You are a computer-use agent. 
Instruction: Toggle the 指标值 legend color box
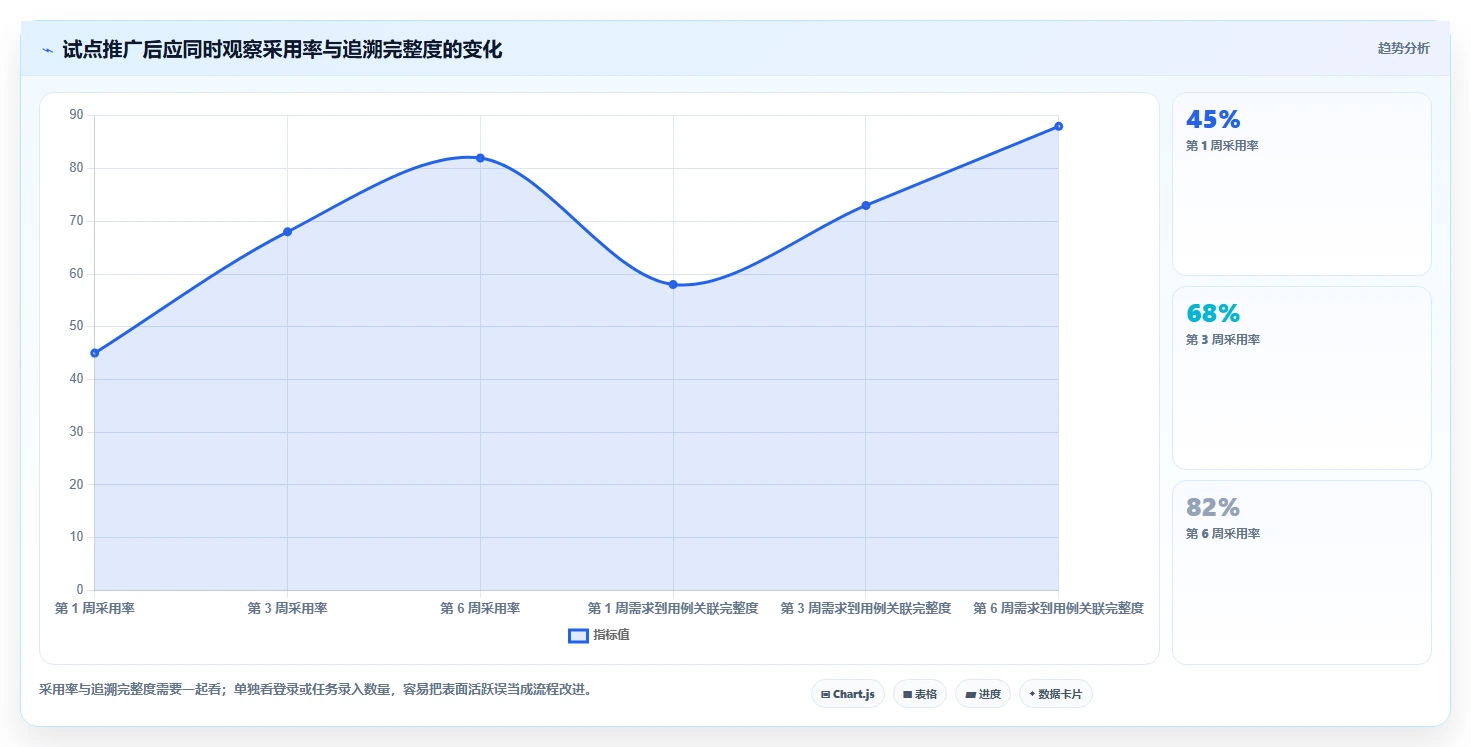click(578, 635)
